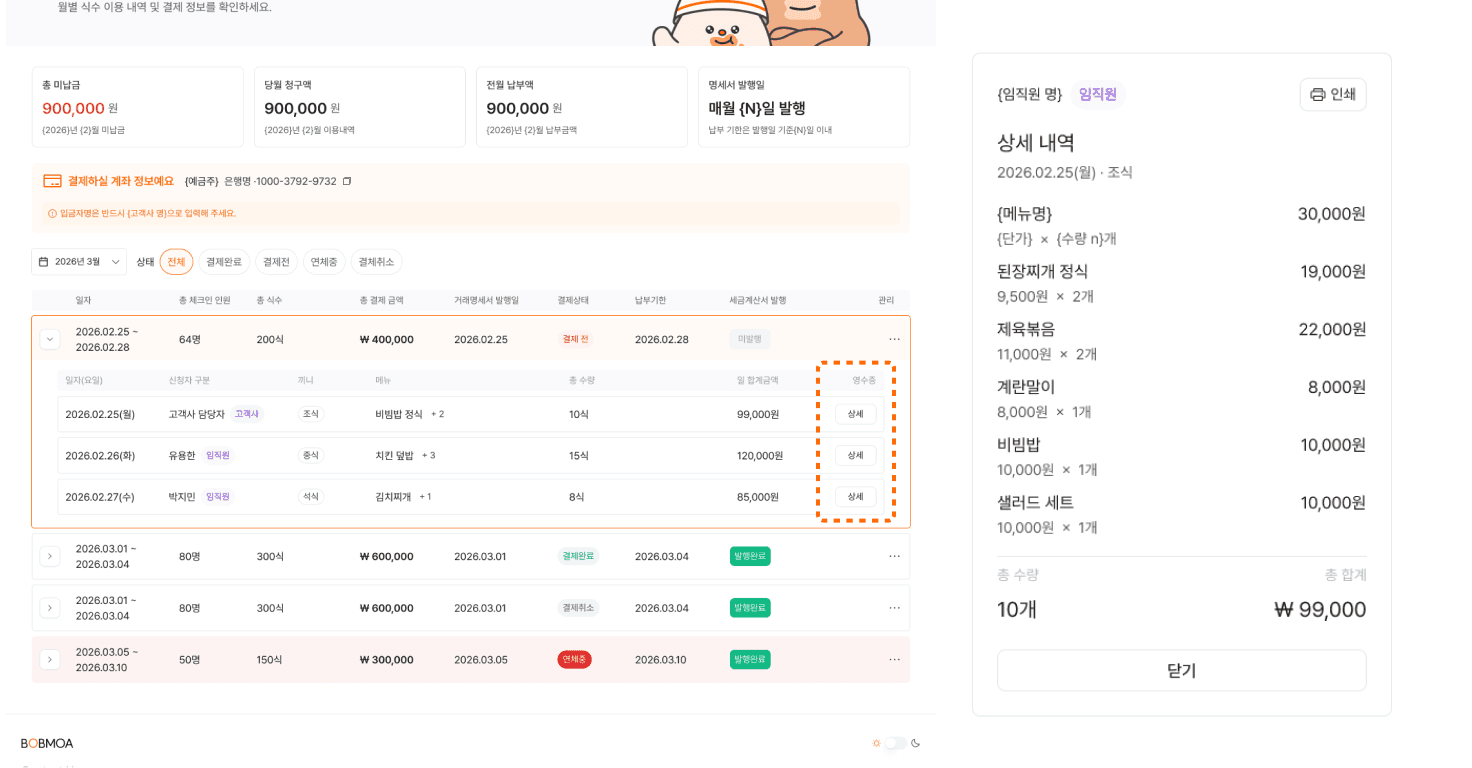
Task: Open more options for the 결제완료 row
Action: [894, 556]
